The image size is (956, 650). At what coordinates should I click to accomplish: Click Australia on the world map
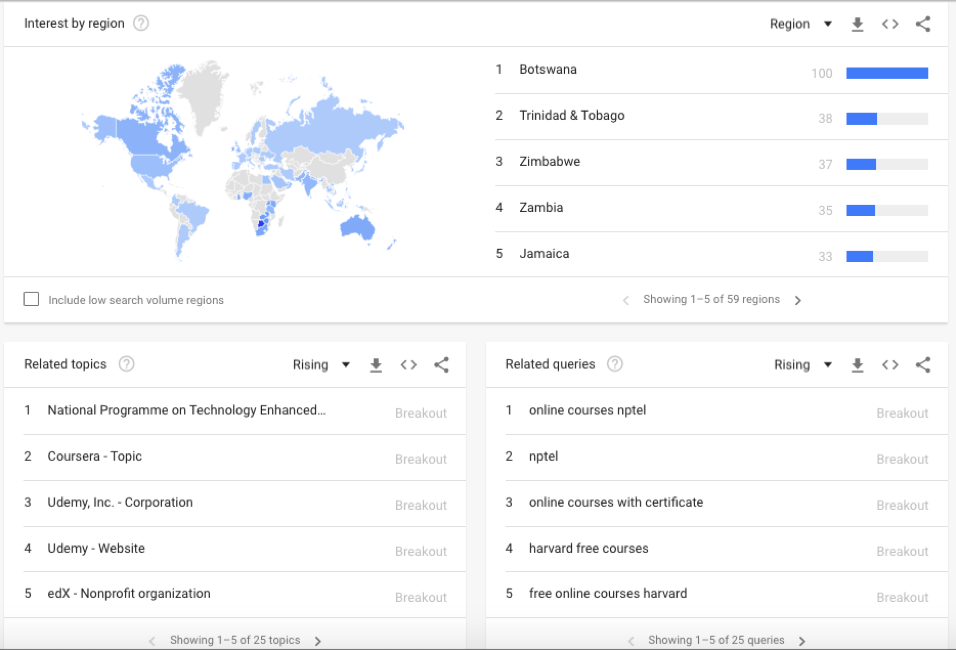pyautogui.click(x=357, y=228)
